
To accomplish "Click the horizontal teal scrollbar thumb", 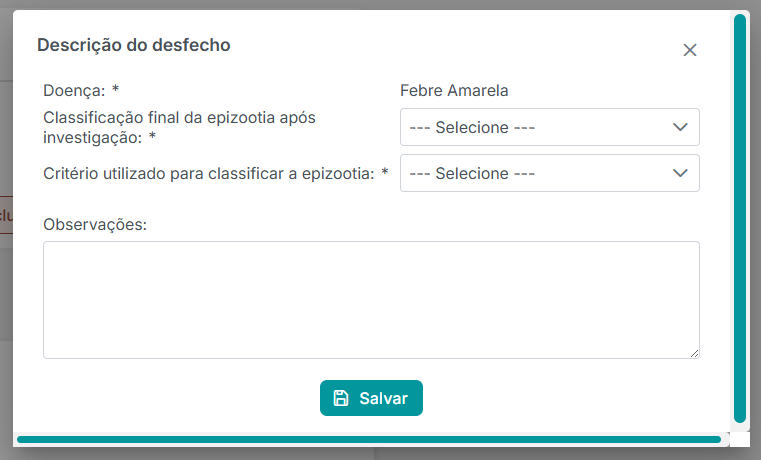I will coord(369,440).
